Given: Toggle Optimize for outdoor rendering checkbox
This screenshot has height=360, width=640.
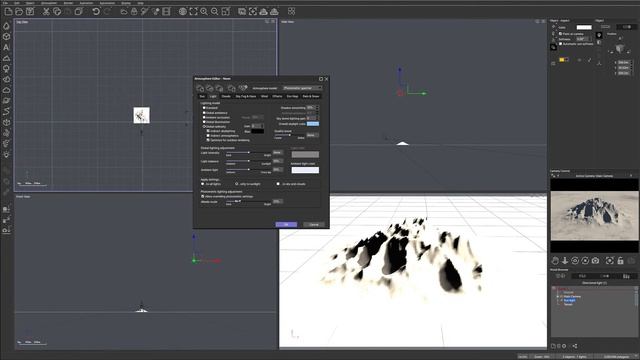Looking at the screenshot, I should [208, 140].
